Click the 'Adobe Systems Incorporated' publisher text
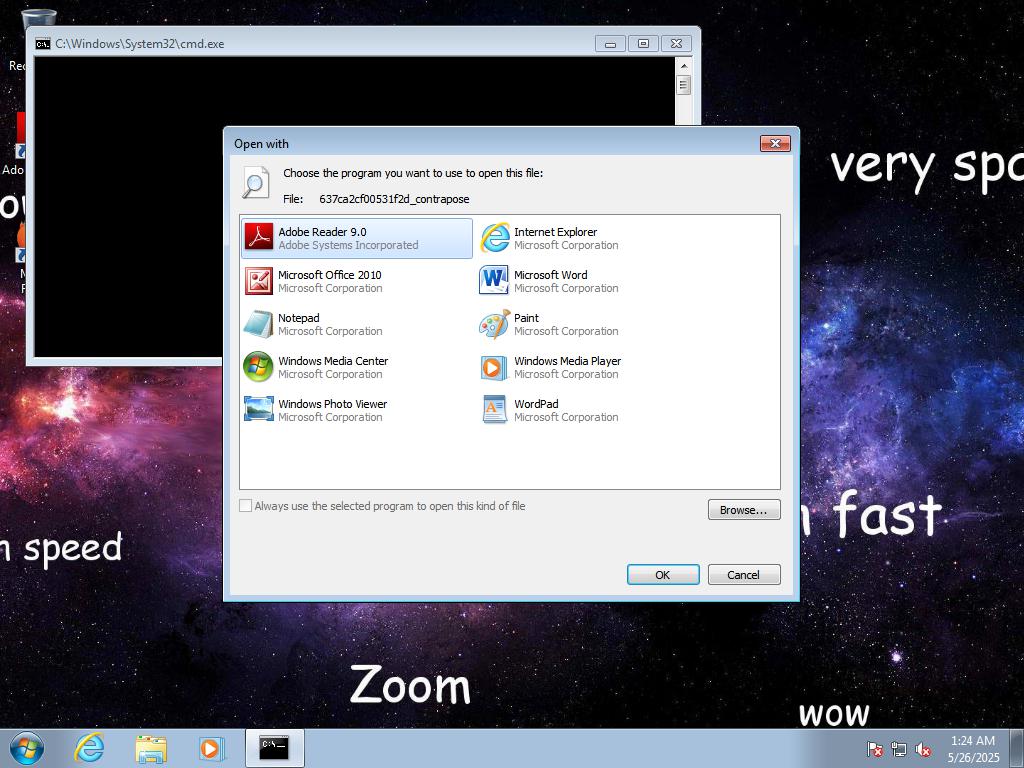Image resolution: width=1024 pixels, height=768 pixels. [349, 246]
